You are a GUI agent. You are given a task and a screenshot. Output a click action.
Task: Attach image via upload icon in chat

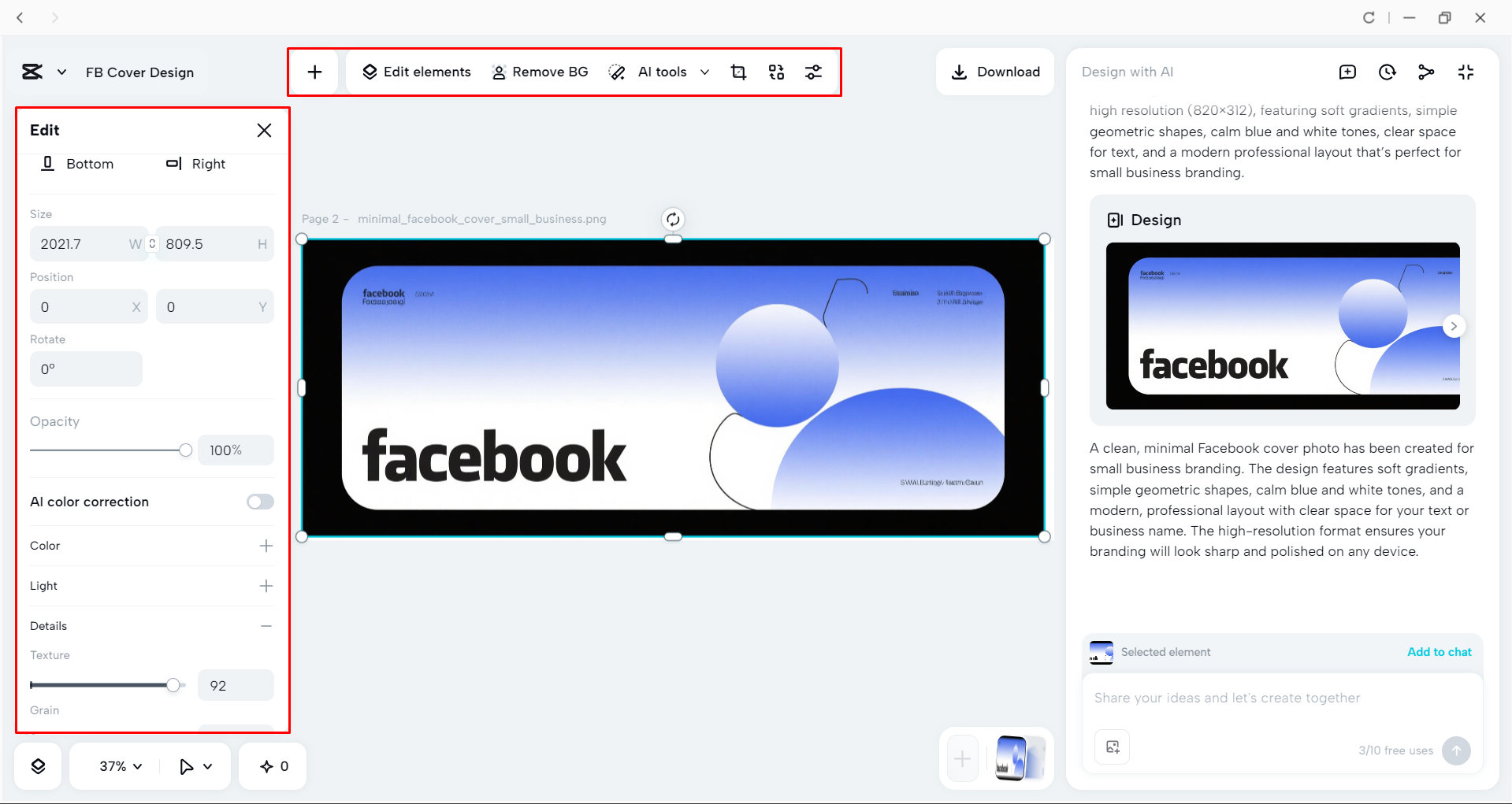[1113, 747]
